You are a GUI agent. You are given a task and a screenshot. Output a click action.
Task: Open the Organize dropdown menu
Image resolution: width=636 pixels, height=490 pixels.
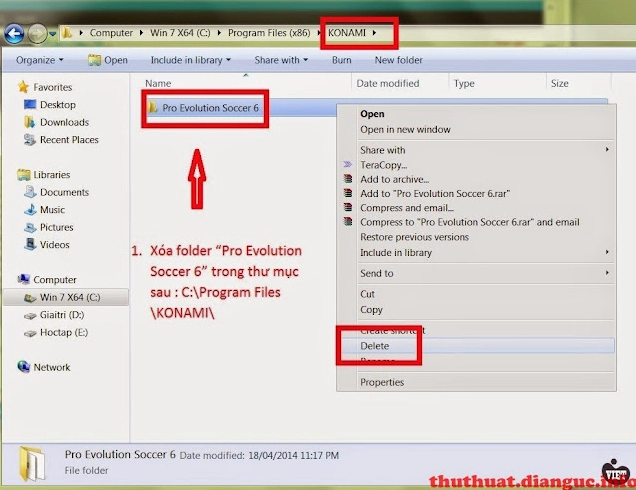(x=39, y=60)
